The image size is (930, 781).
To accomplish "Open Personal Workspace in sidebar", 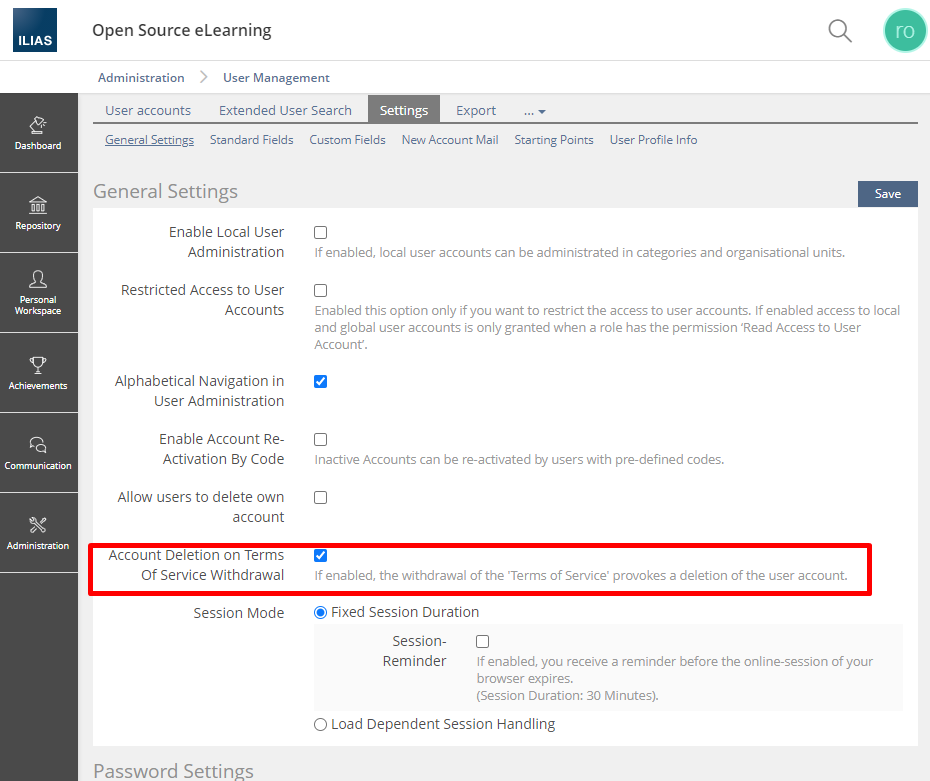I will click(x=38, y=292).
